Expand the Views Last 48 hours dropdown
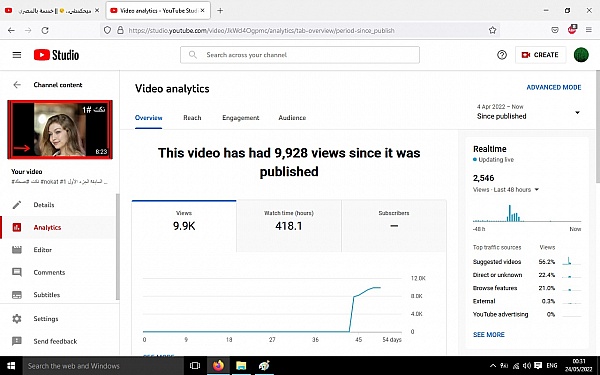 coord(506,190)
